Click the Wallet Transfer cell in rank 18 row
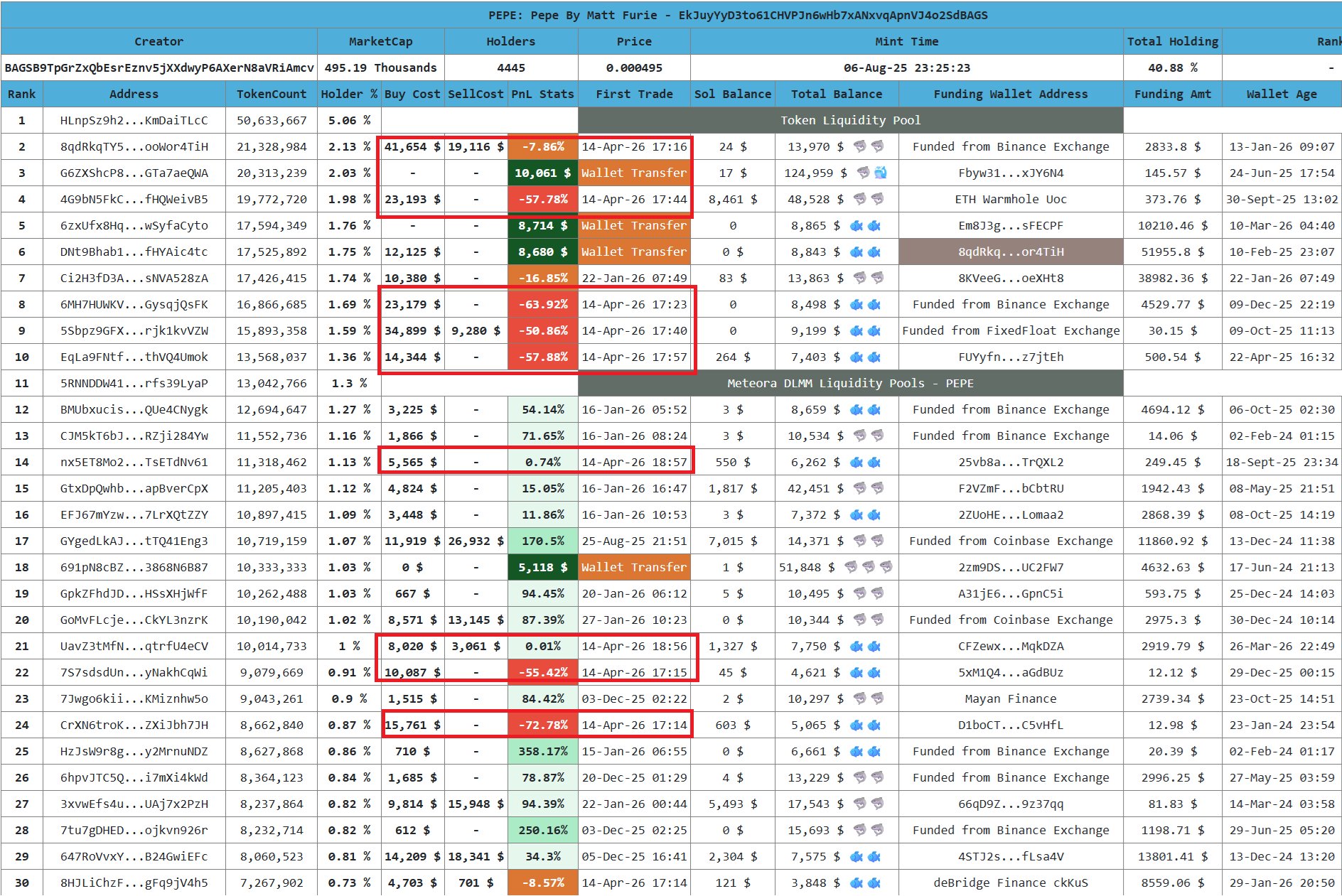 tap(633, 567)
